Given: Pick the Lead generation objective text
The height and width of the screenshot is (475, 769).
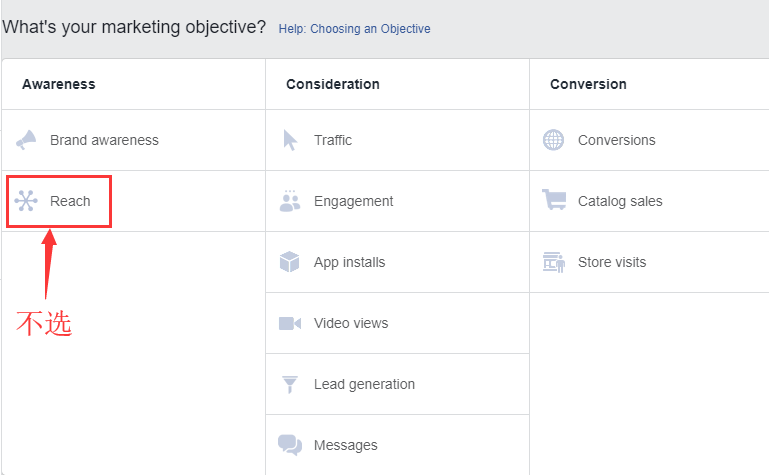Looking at the screenshot, I should [x=364, y=384].
